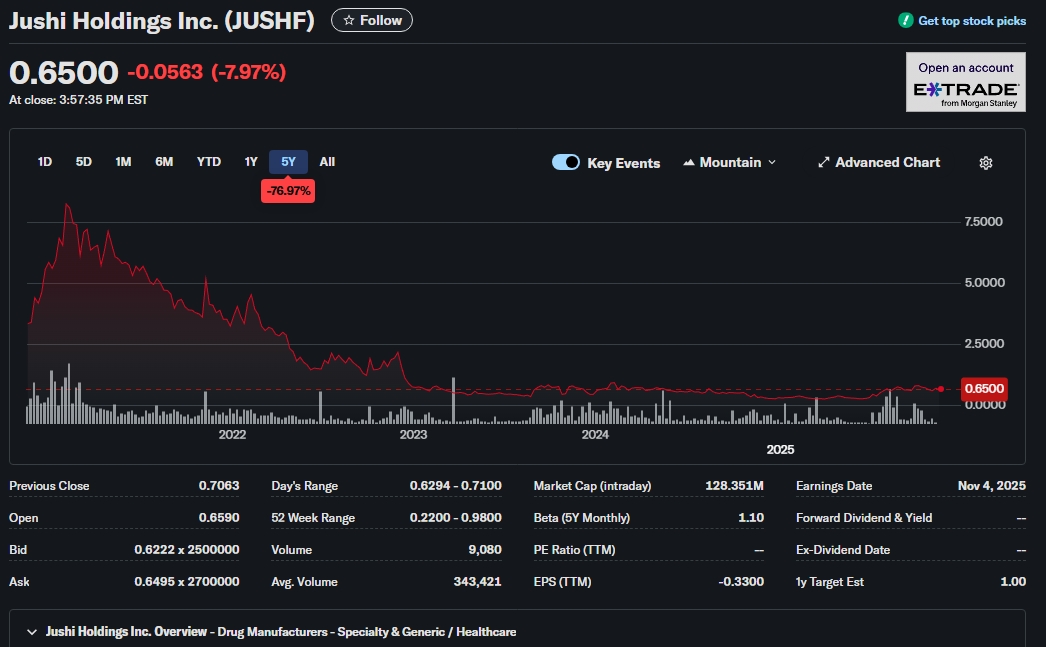Toggle the Key Events switch
Screen dimensions: 1046x647
click(x=566, y=162)
